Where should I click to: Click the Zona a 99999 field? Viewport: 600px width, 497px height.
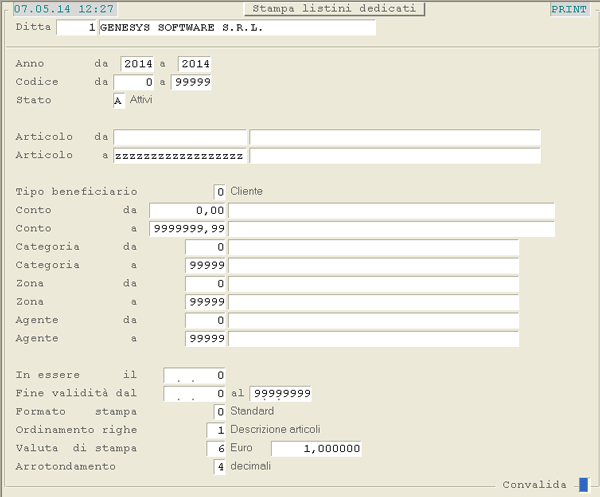205,302
